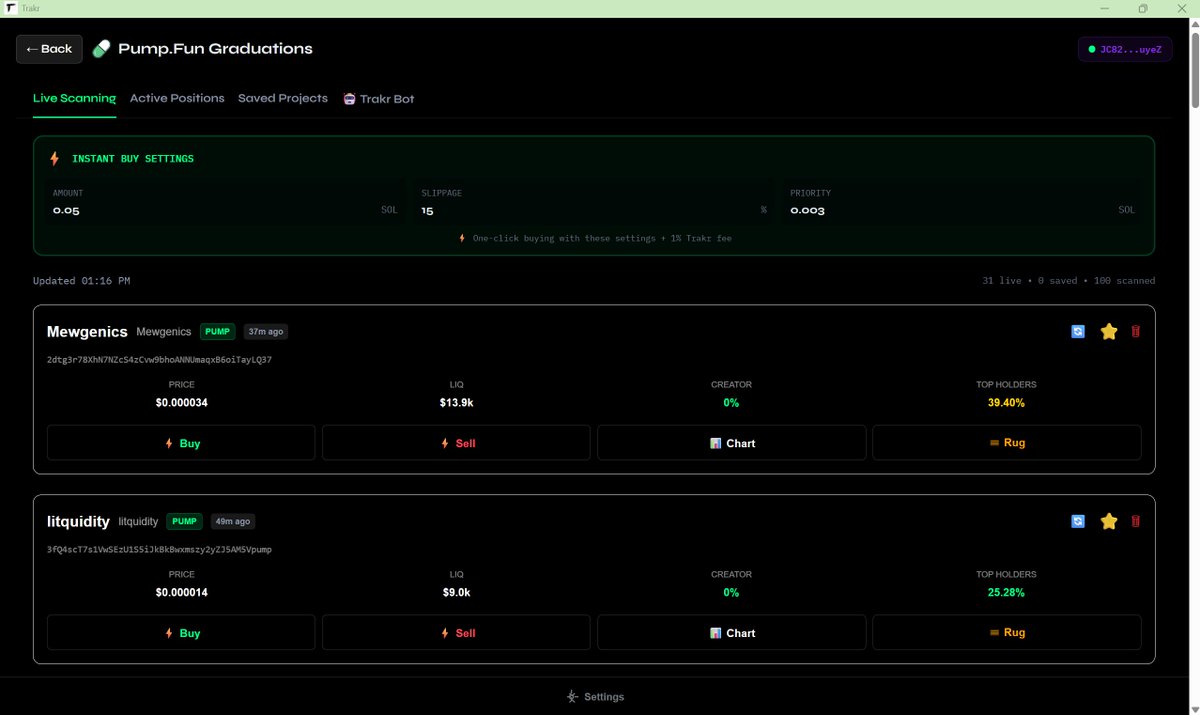Run Rug check on Mewgenics
1200x715 pixels.
click(x=1007, y=443)
